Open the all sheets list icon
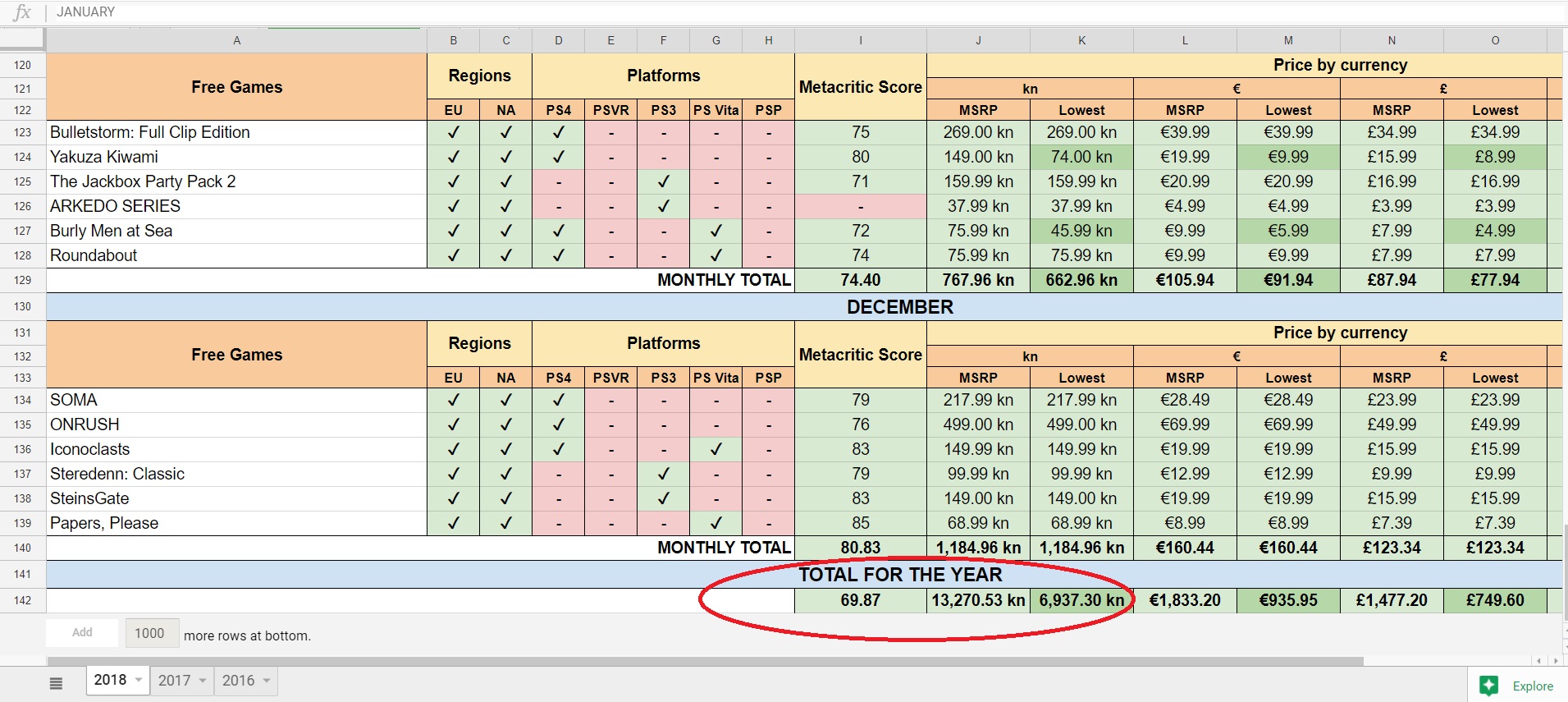 click(x=56, y=682)
